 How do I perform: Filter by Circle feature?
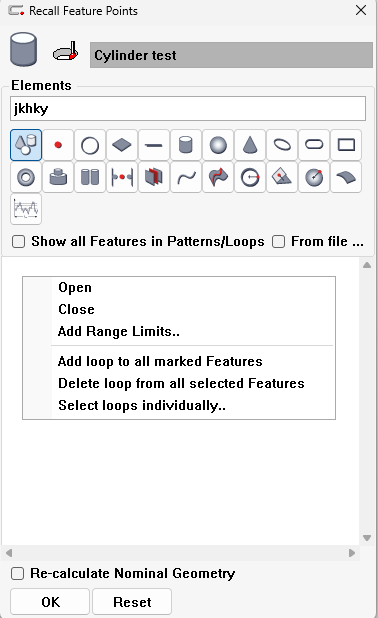(90, 145)
